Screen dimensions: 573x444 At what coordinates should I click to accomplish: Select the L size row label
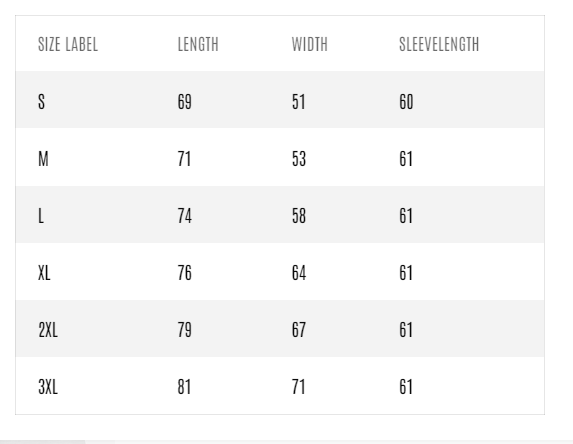pyautogui.click(x=41, y=216)
